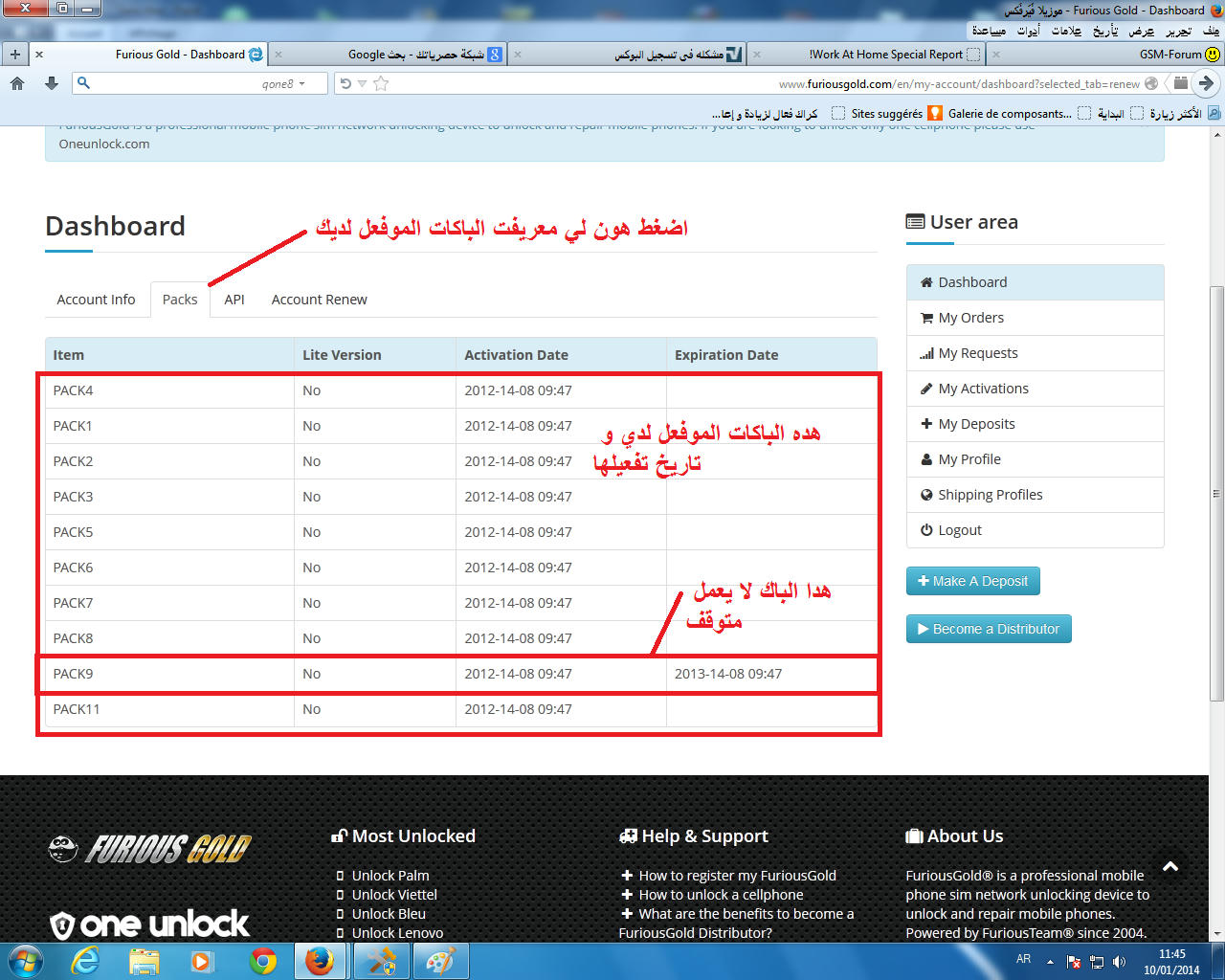This screenshot has height=980, width=1225.
Task: Launch Google Chrome from the taskbar
Action: pos(262,961)
